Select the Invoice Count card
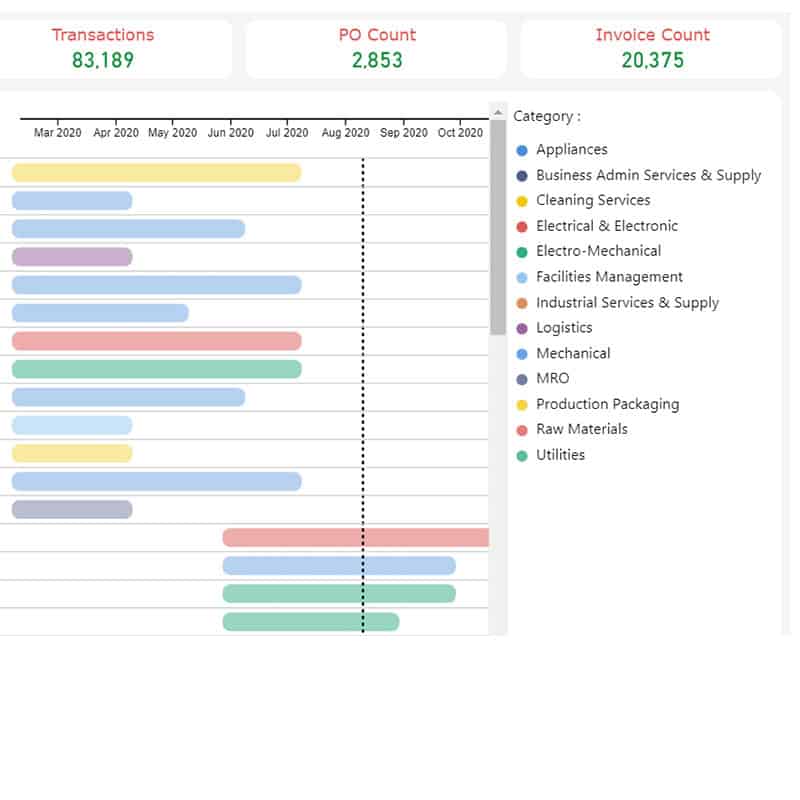 click(x=652, y=48)
